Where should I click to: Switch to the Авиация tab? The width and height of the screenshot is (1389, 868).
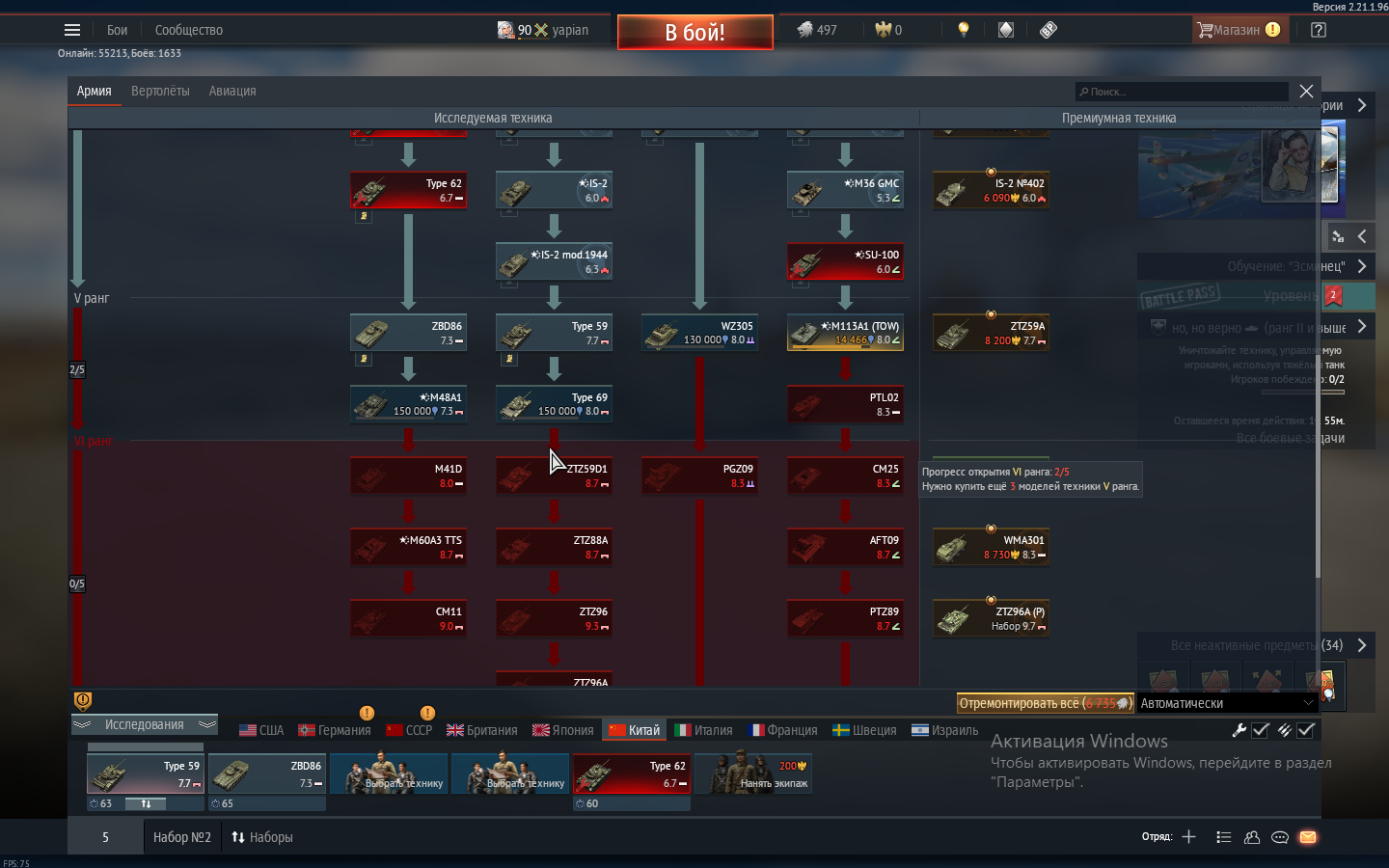point(232,91)
